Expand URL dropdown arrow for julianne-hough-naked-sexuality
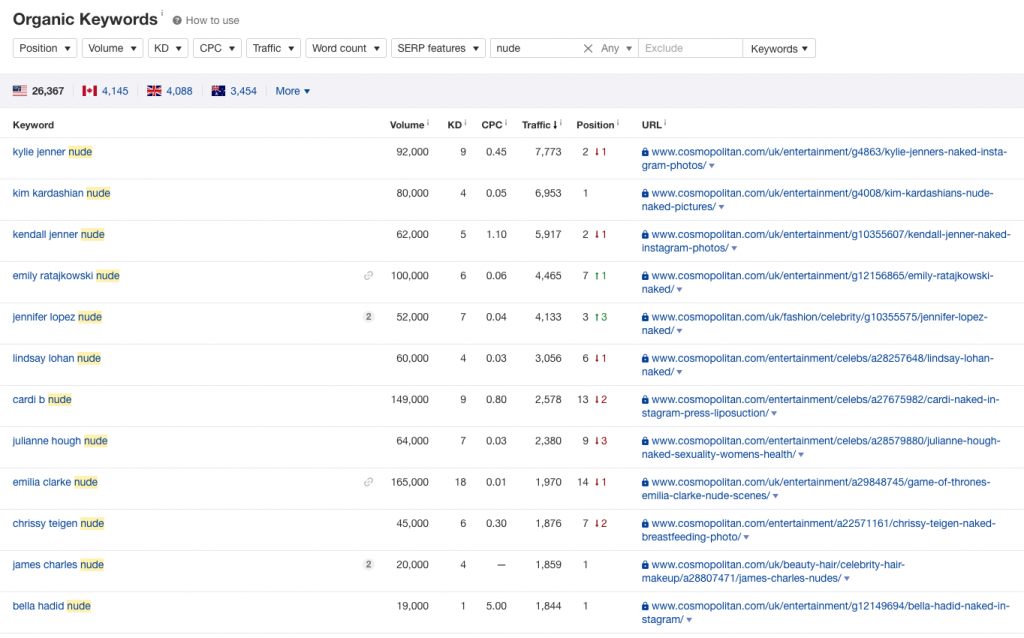 coord(801,455)
